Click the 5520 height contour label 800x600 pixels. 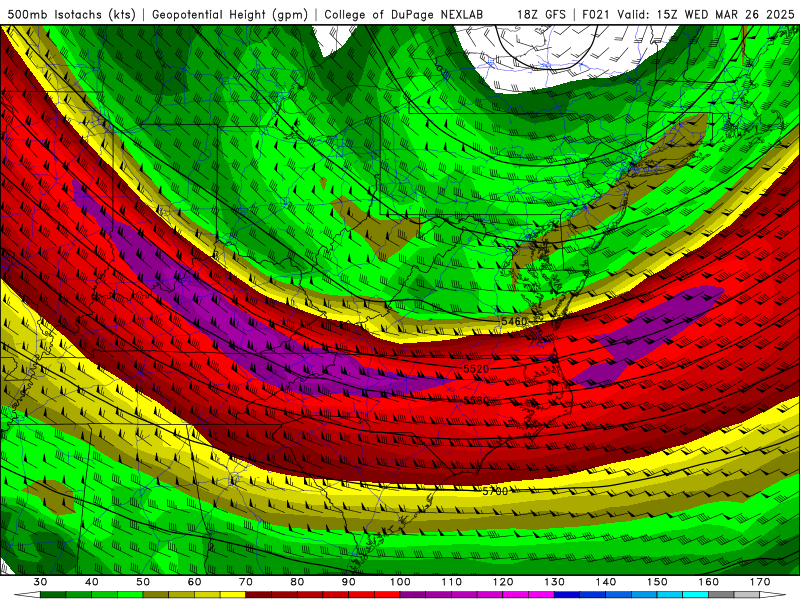pos(476,368)
